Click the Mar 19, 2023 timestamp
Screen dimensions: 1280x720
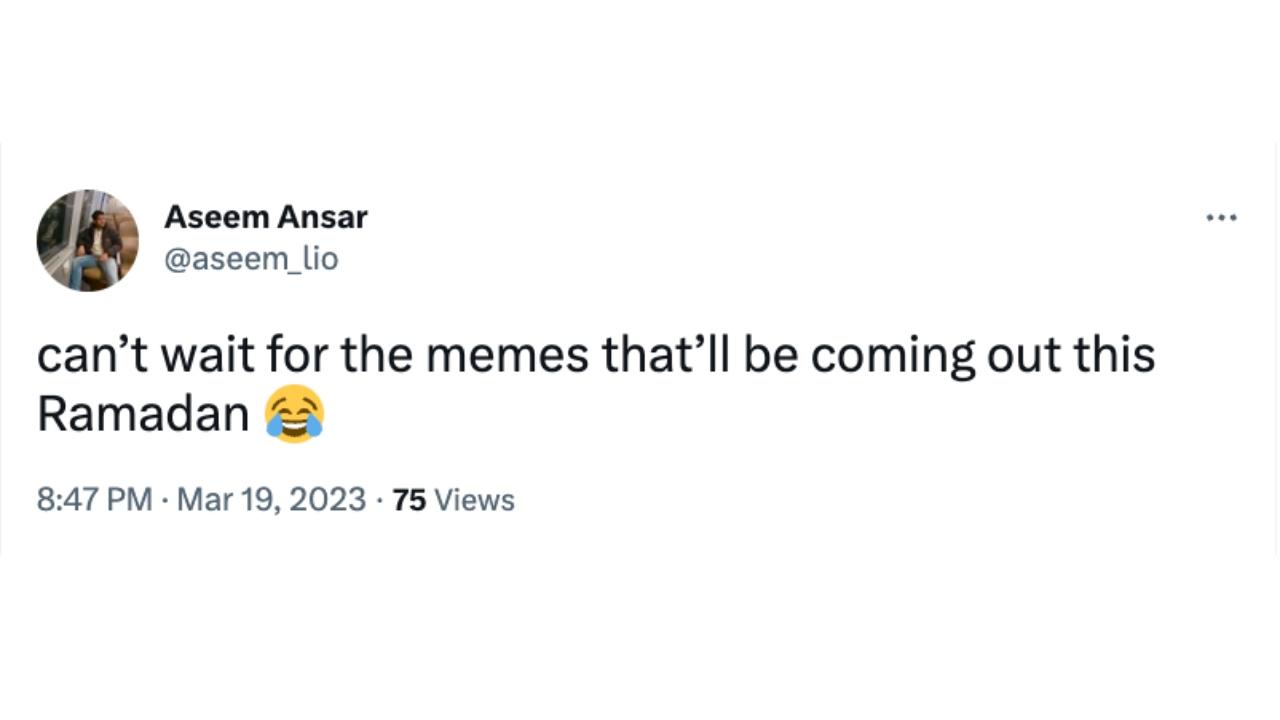tap(271, 499)
